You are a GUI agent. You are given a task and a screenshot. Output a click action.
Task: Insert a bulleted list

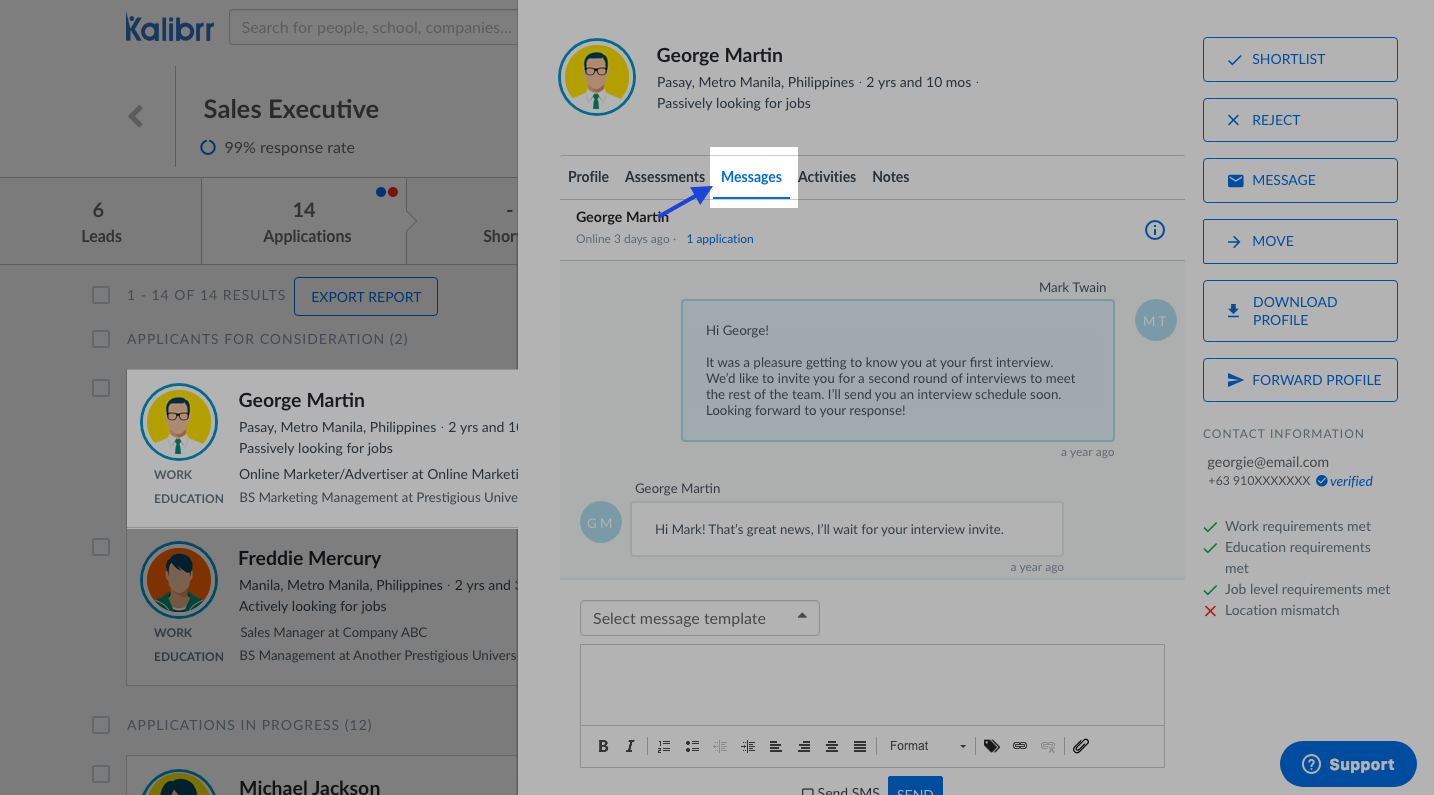692,746
